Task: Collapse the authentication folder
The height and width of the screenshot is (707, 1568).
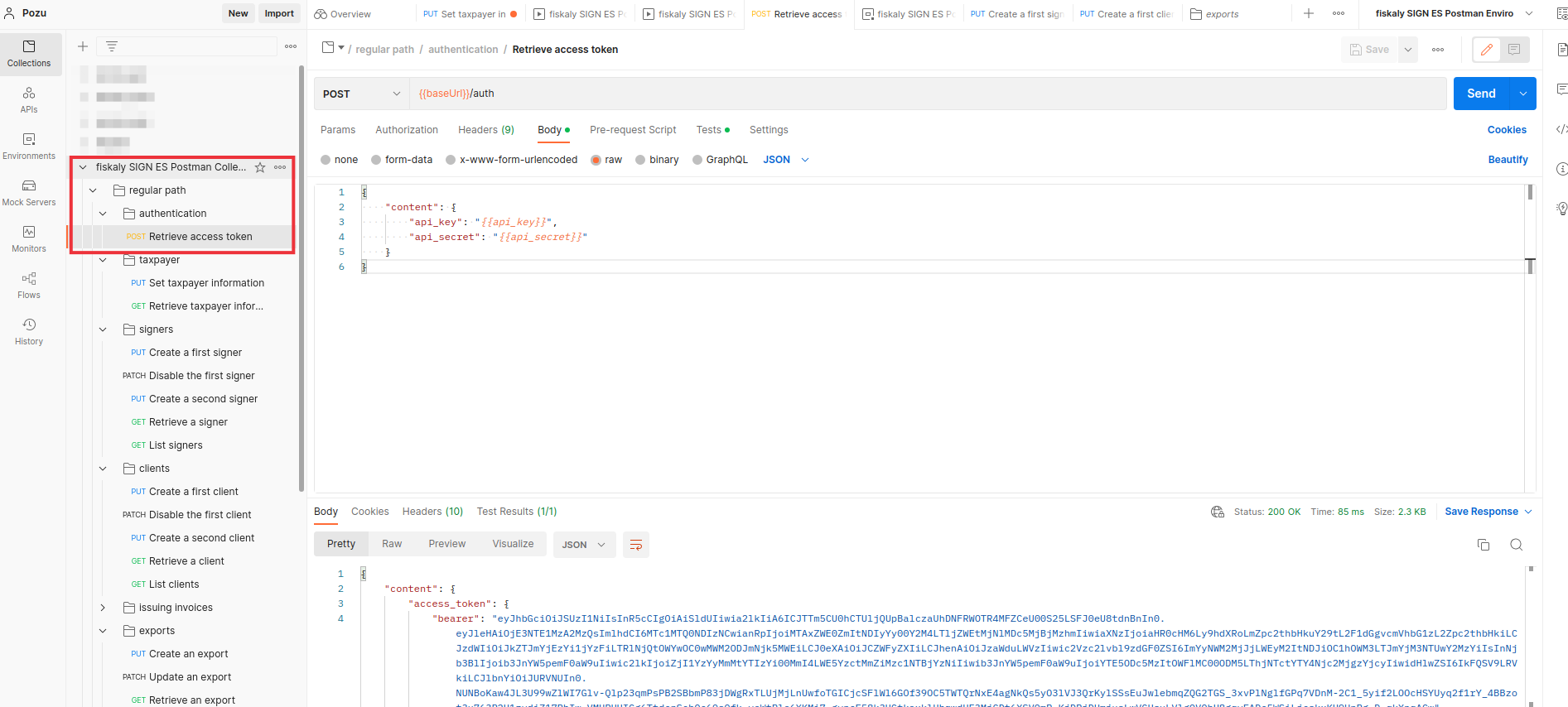Action: tap(103, 214)
